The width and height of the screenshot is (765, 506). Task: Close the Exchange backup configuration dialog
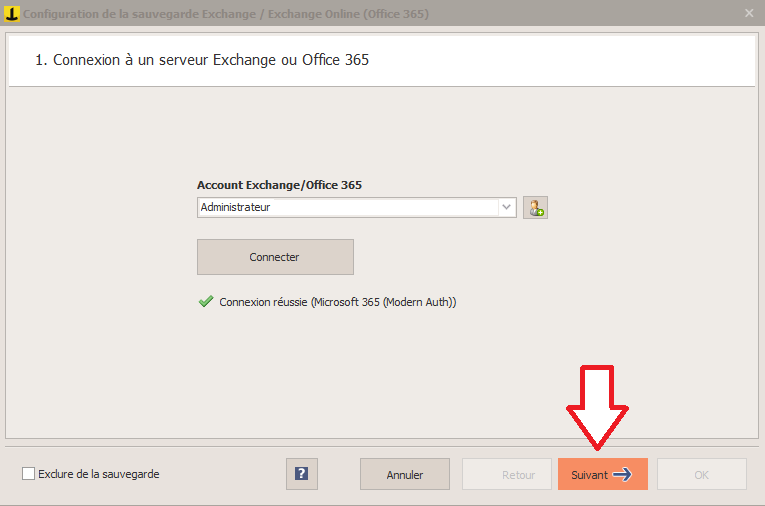tap(749, 13)
